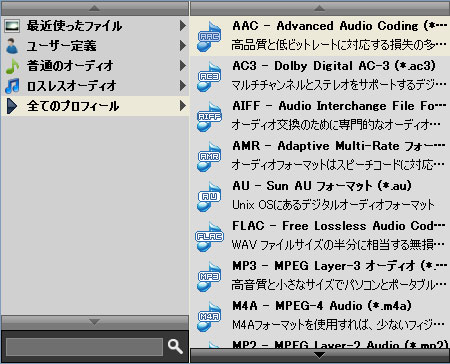Expand the 全てのプロフィール submenu arrow
Screen dimensions: 450x364
click(x=182, y=106)
